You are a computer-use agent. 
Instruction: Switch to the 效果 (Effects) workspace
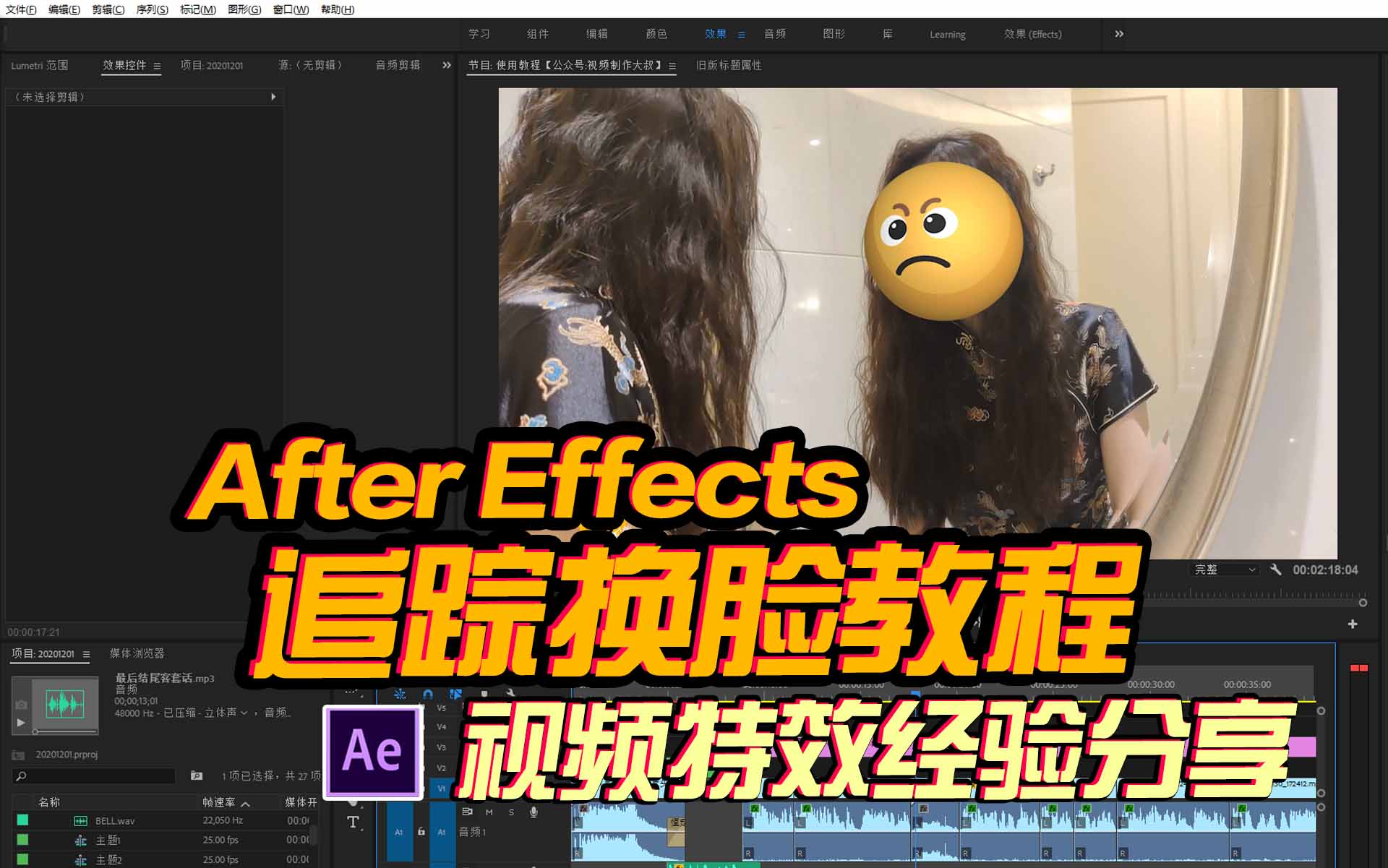coord(1033,34)
